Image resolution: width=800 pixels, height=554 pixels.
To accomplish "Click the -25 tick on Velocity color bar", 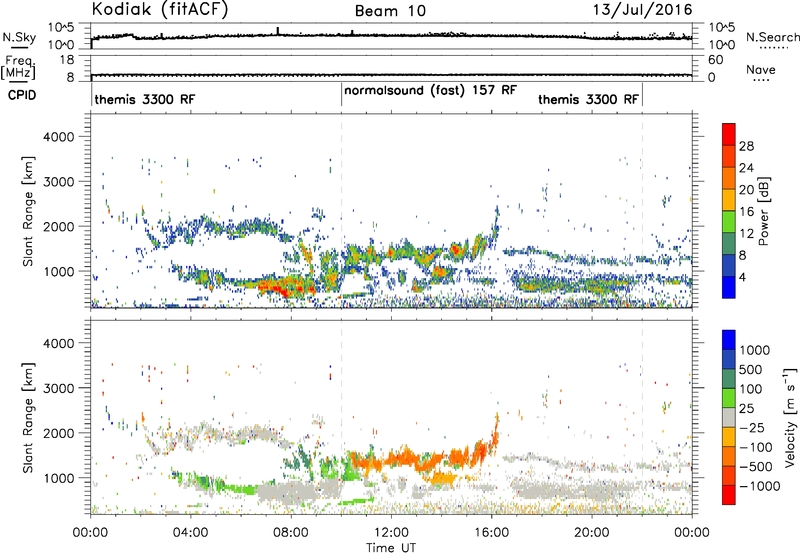I will pos(752,428).
